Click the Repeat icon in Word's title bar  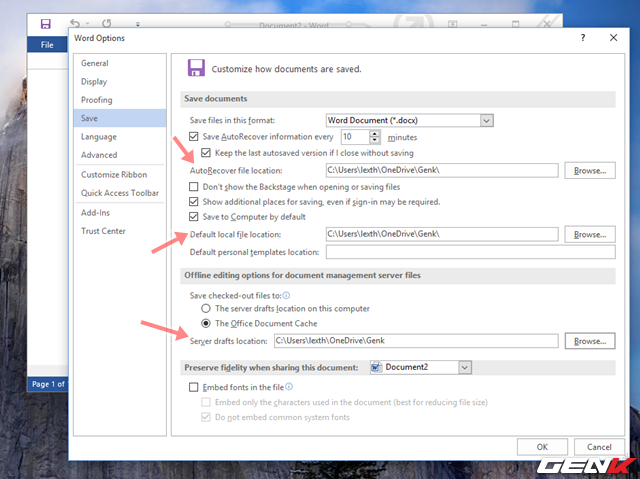[107, 24]
